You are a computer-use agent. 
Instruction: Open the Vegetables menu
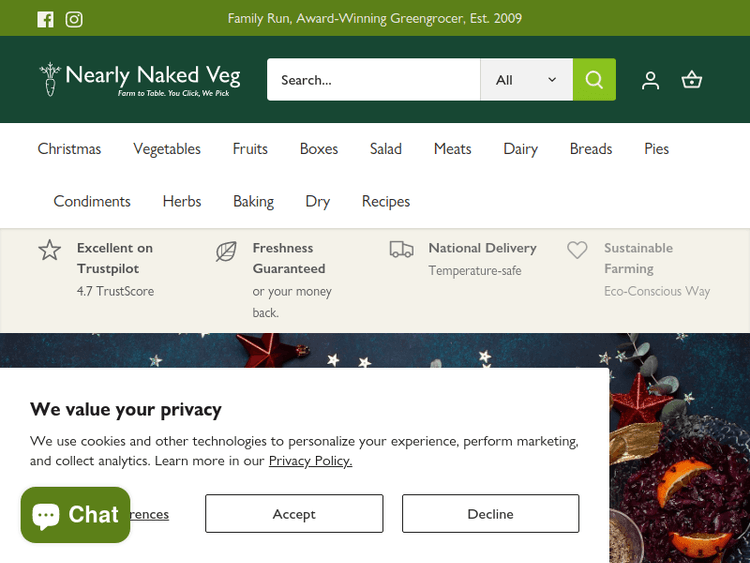tap(167, 149)
